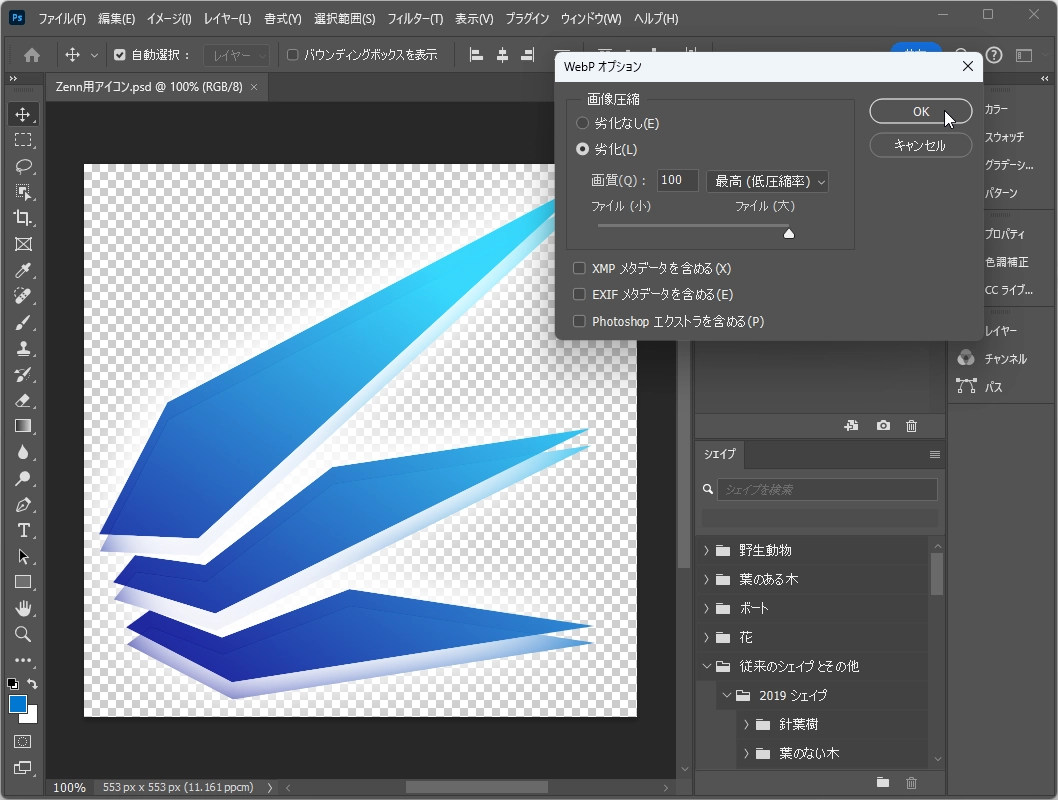Image resolution: width=1058 pixels, height=800 pixels.
Task: Select the Blur tool
Action: [x=23, y=453]
